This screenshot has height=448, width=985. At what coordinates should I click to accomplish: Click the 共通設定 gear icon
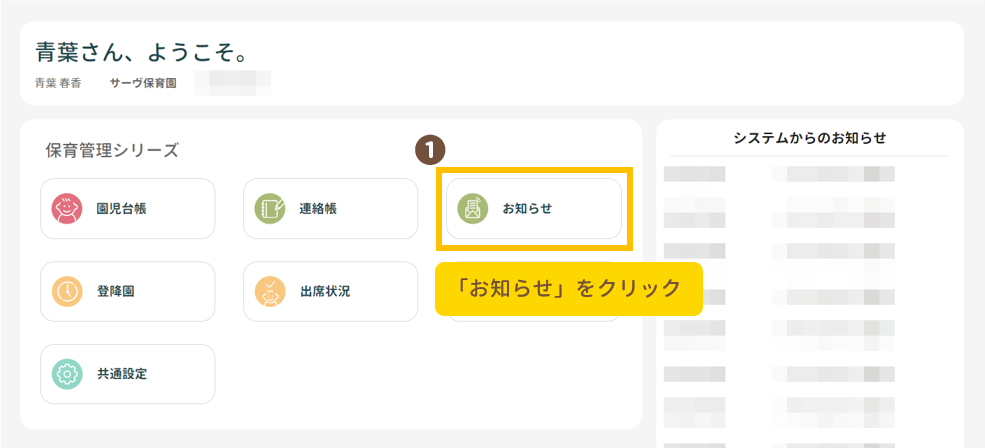click(x=67, y=374)
